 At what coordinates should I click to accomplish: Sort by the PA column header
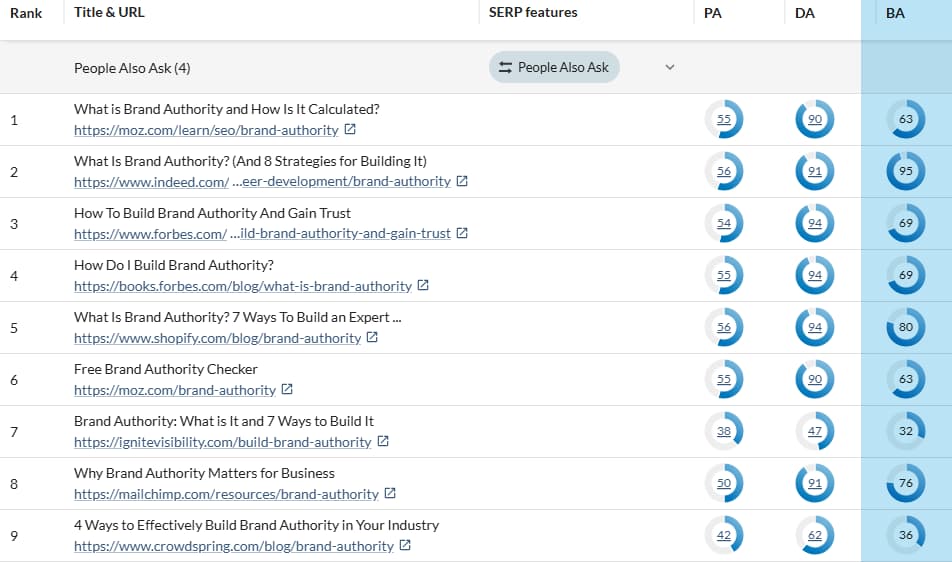713,14
